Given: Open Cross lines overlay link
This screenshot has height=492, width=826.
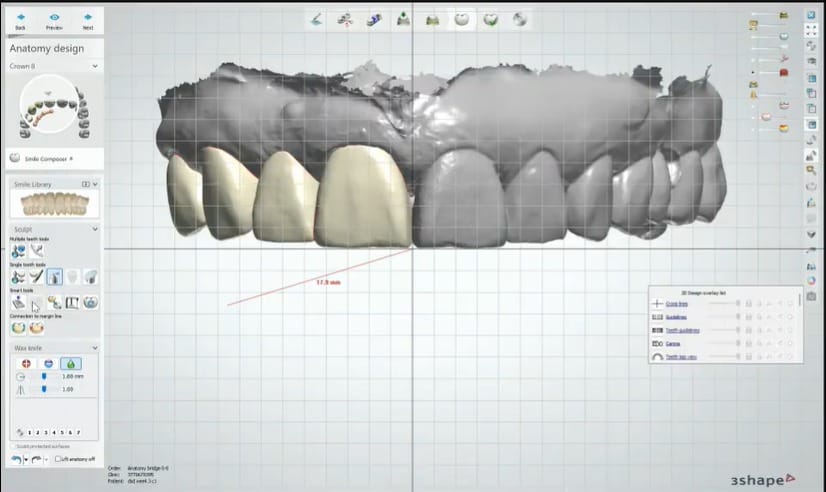Looking at the screenshot, I should click(678, 303).
